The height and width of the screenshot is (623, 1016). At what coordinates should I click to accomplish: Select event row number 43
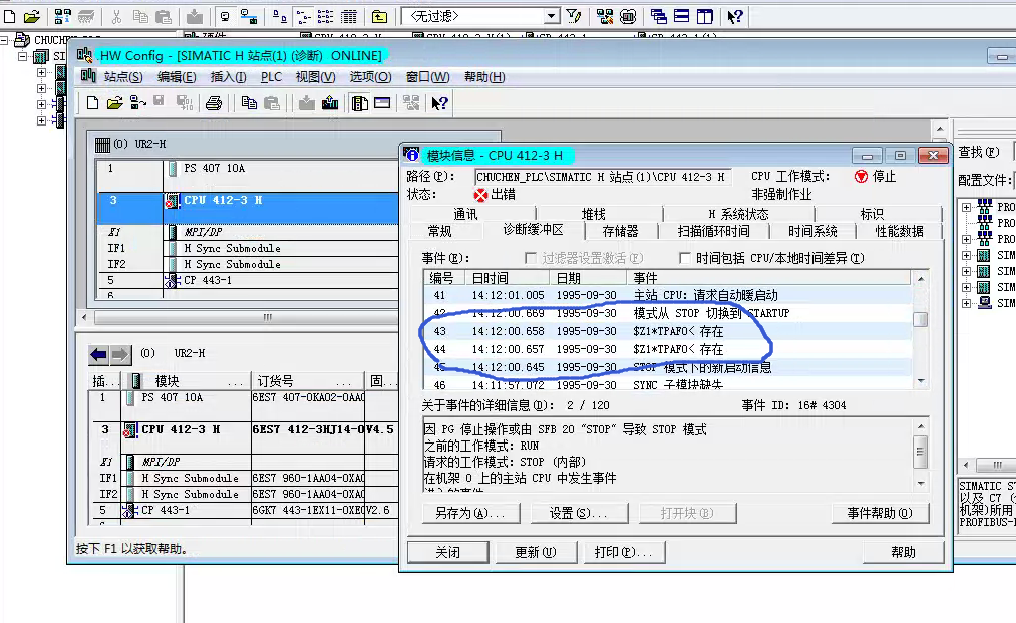[667, 331]
